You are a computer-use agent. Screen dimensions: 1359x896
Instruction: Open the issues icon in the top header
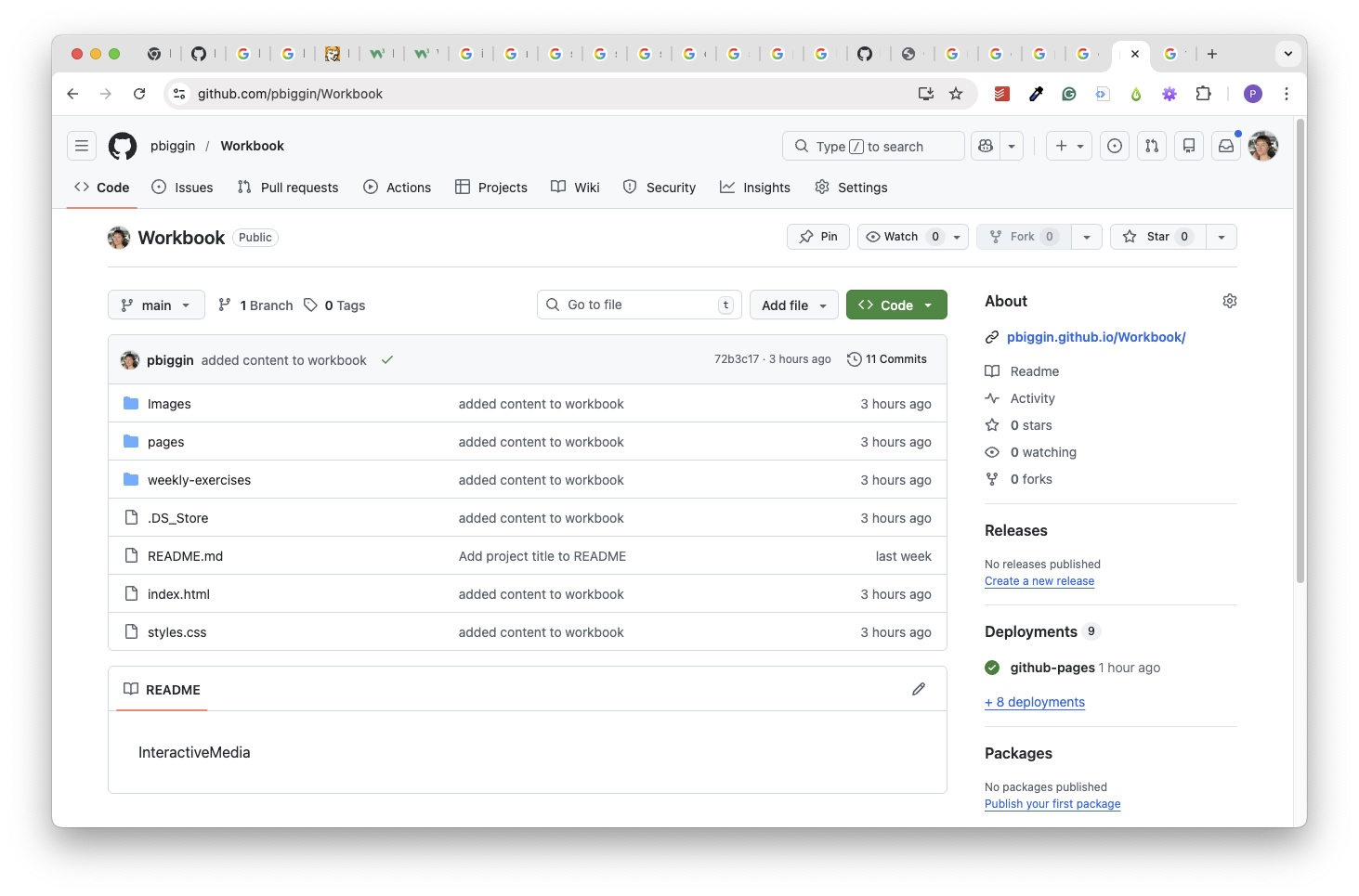coord(1115,146)
